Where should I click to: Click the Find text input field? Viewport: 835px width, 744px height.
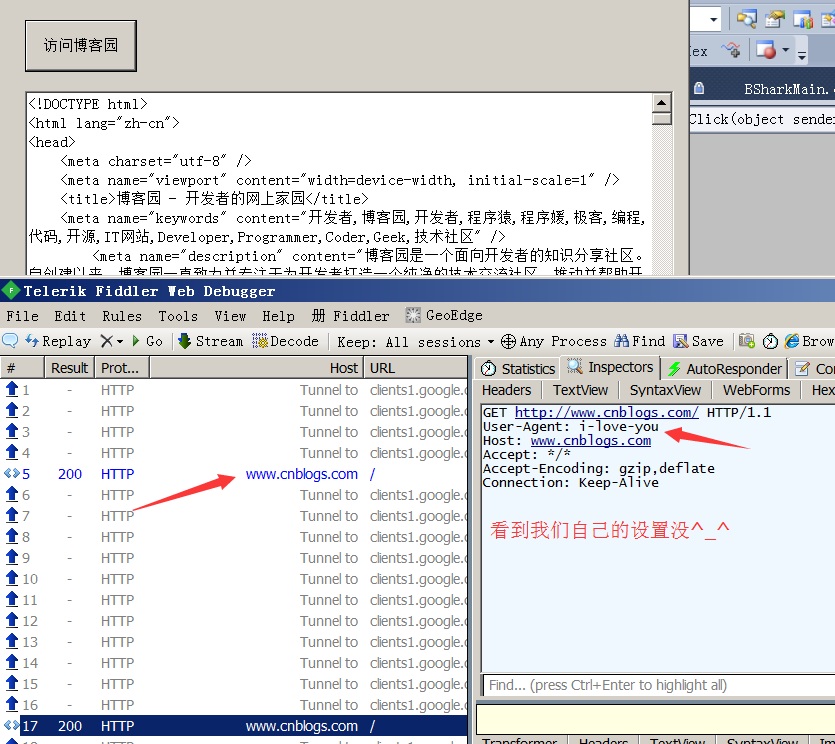[659, 685]
